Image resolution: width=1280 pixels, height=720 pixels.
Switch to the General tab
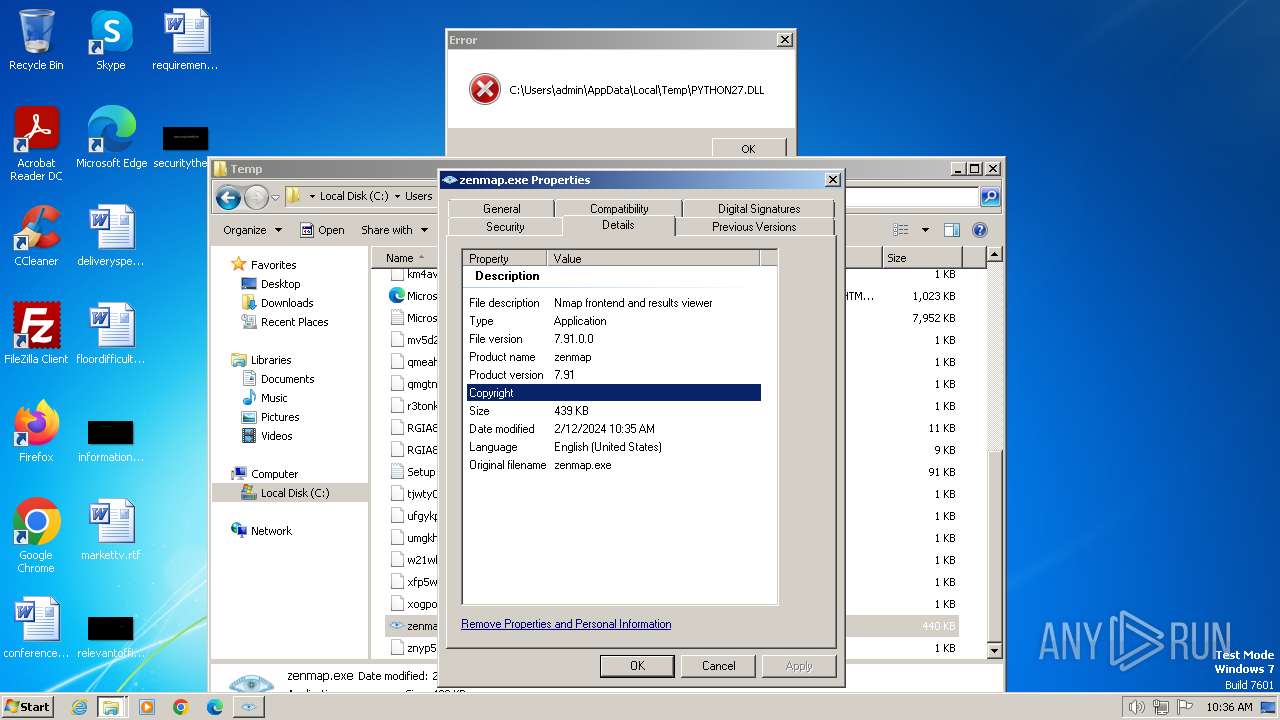[502, 209]
